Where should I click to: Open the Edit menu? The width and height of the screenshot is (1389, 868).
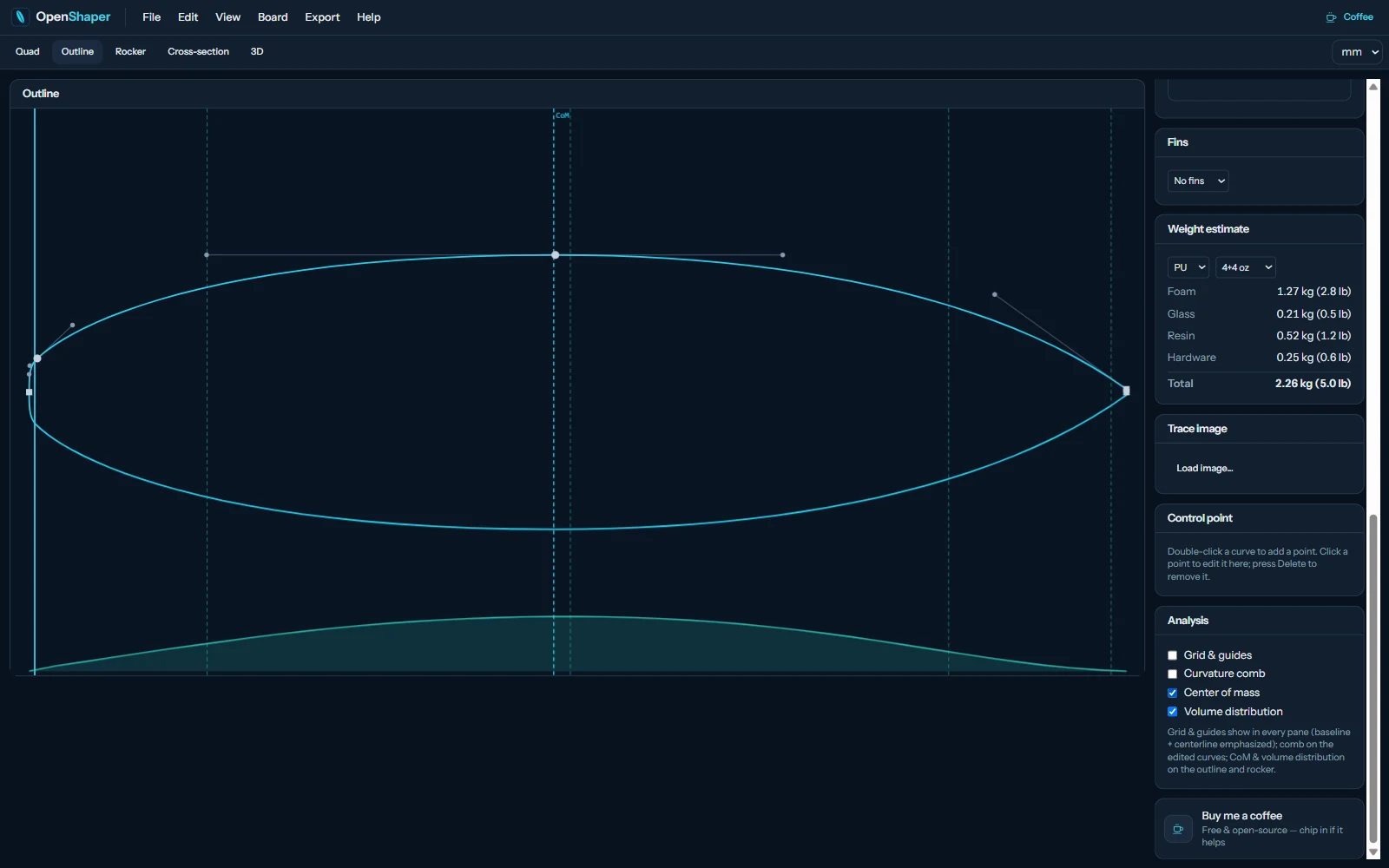(x=188, y=17)
